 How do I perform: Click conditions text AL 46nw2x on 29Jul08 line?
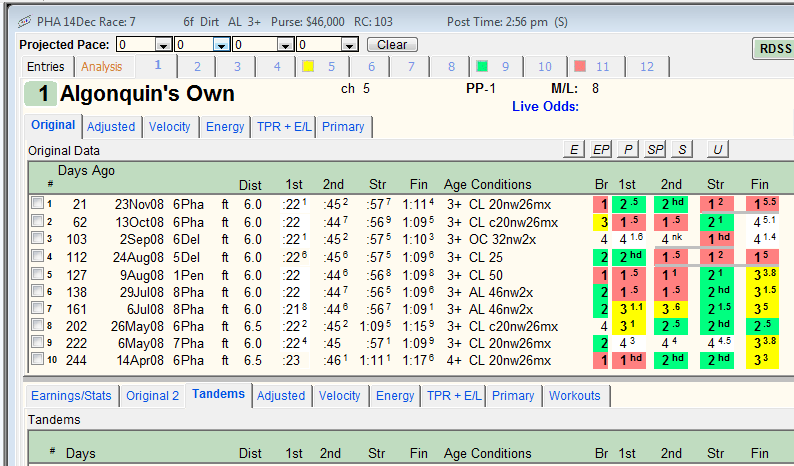[x=501, y=292]
